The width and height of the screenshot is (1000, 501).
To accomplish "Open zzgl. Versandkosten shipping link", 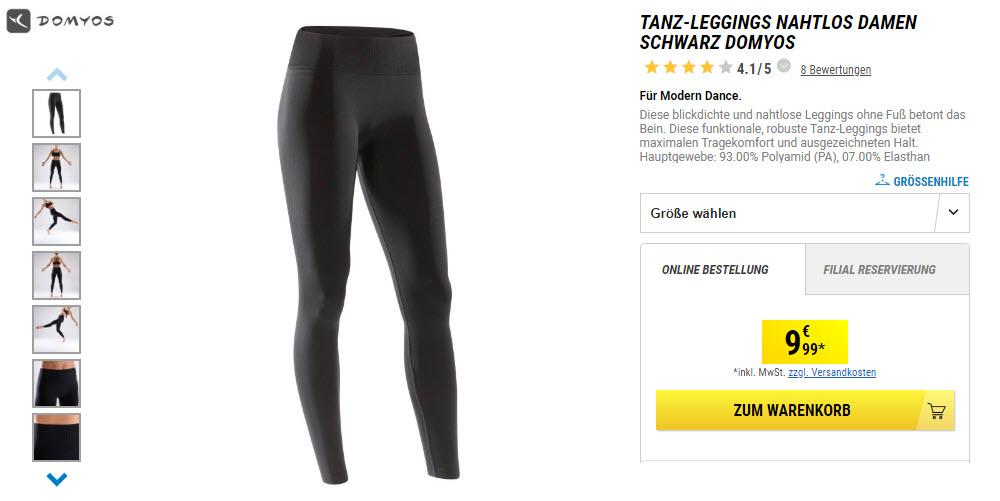I will click(x=832, y=372).
